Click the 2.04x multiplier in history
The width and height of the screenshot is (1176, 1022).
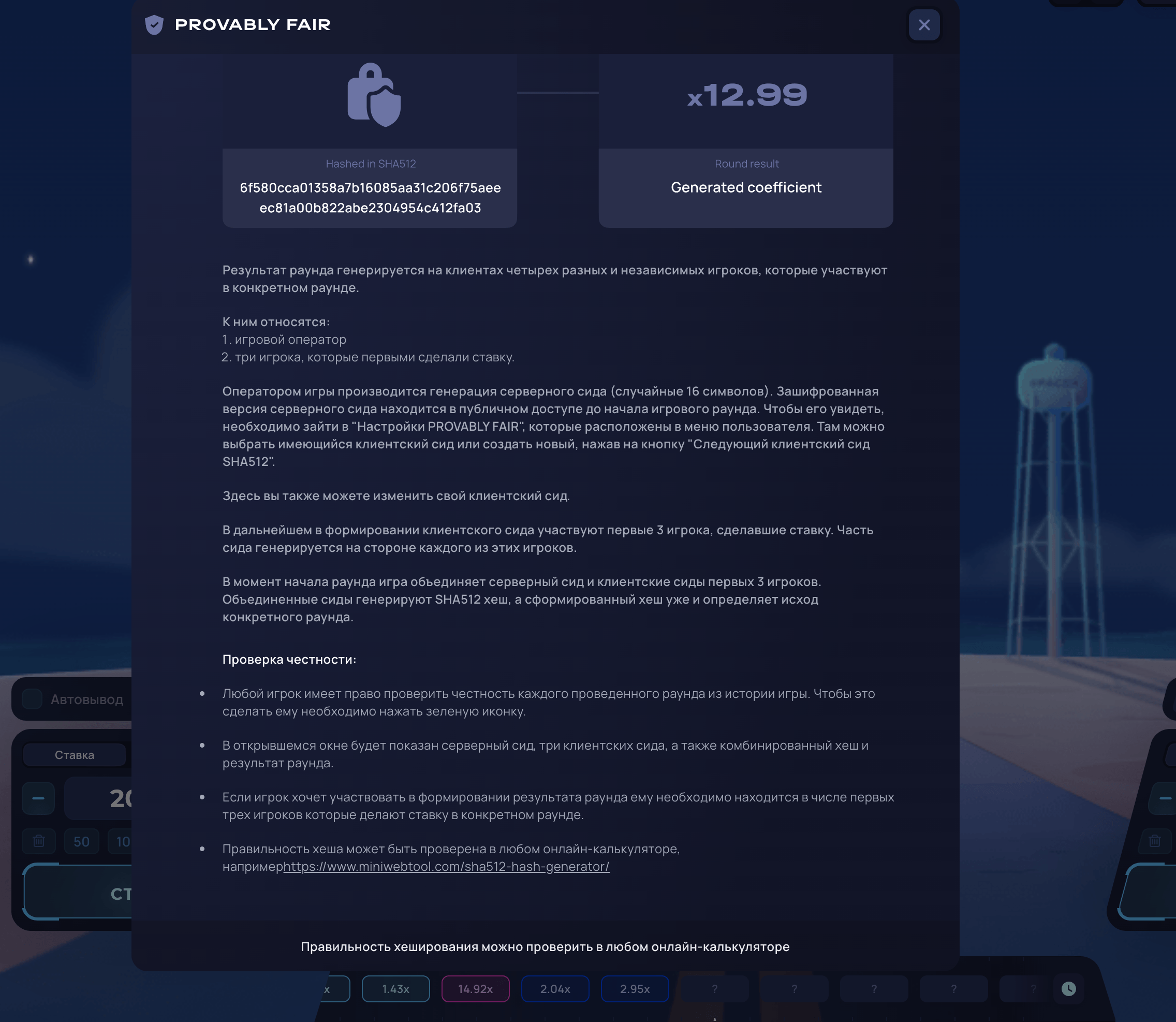555,988
